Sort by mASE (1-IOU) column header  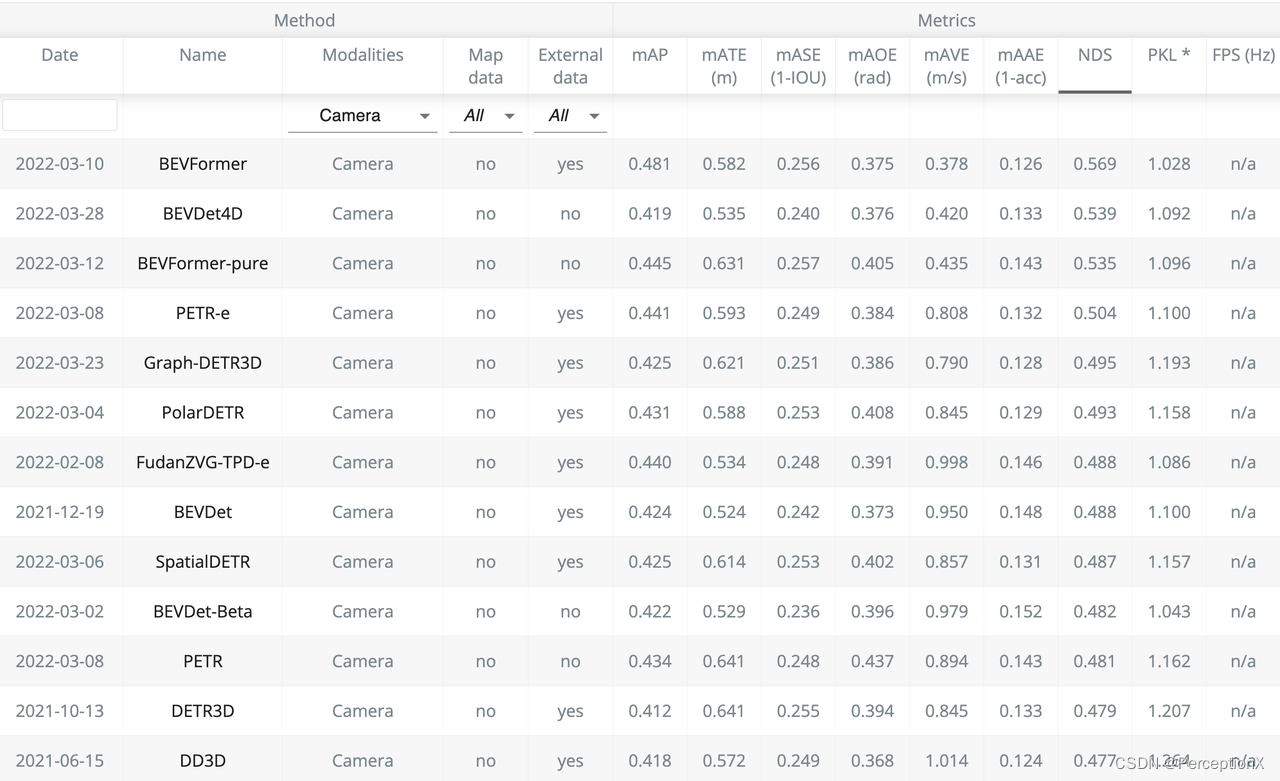[x=798, y=66]
